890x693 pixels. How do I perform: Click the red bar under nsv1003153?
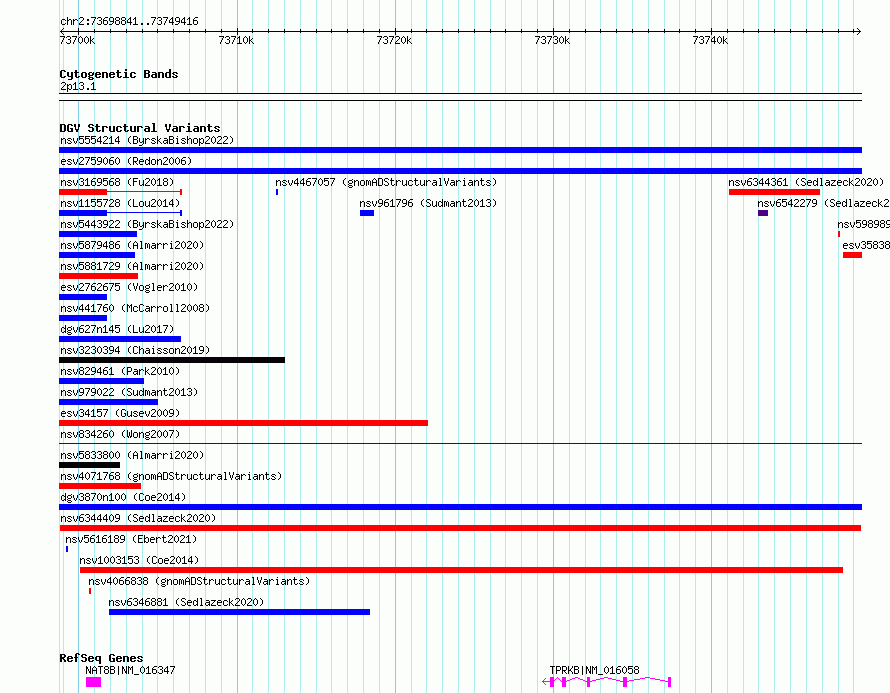coord(461,570)
